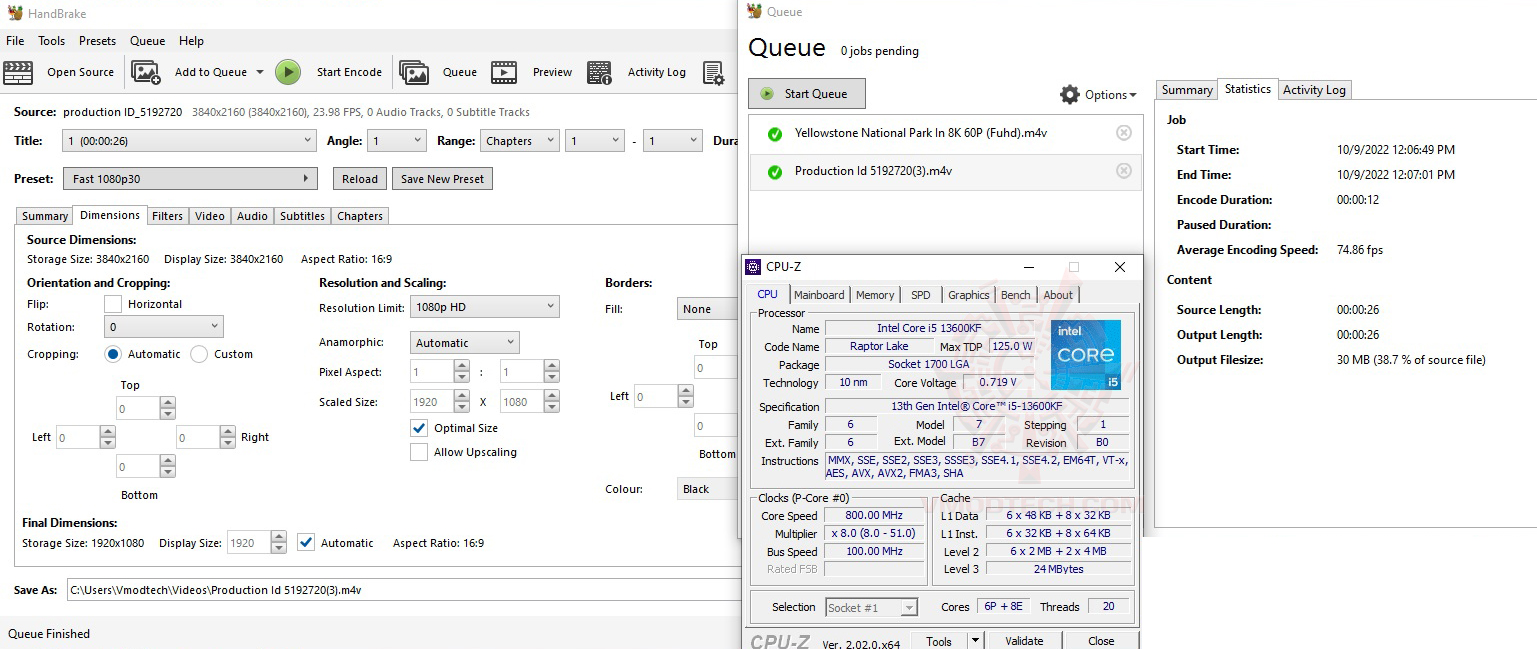Click the CPU-Z Tools button

coord(939,641)
